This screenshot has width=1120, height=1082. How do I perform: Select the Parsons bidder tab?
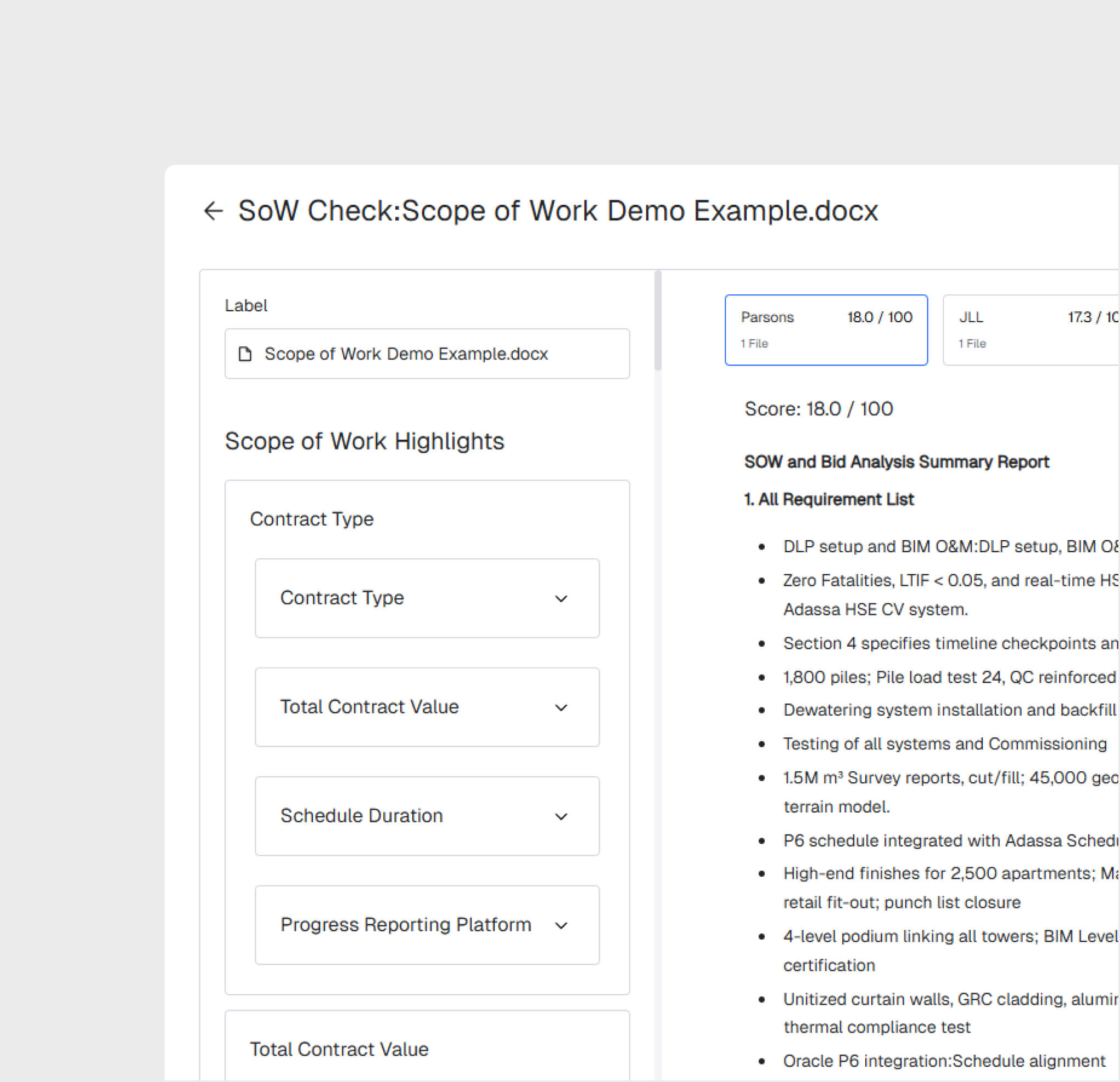tap(826, 330)
